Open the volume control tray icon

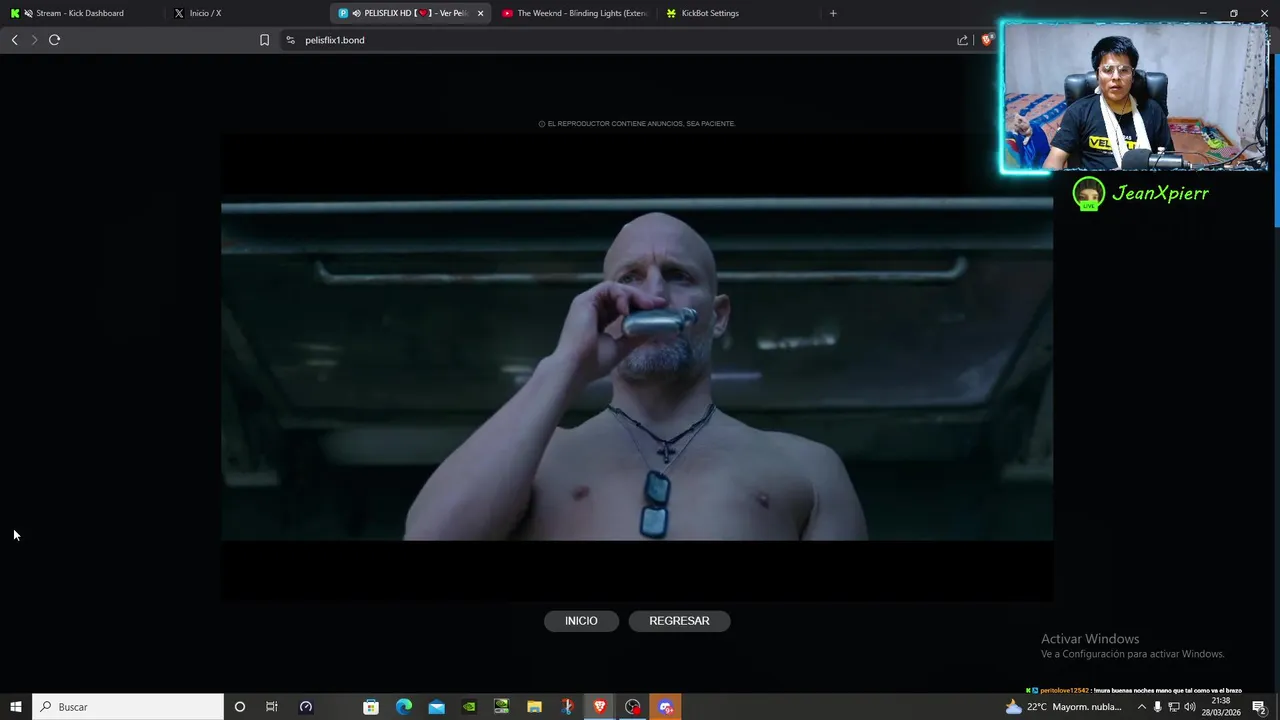pos(1190,707)
